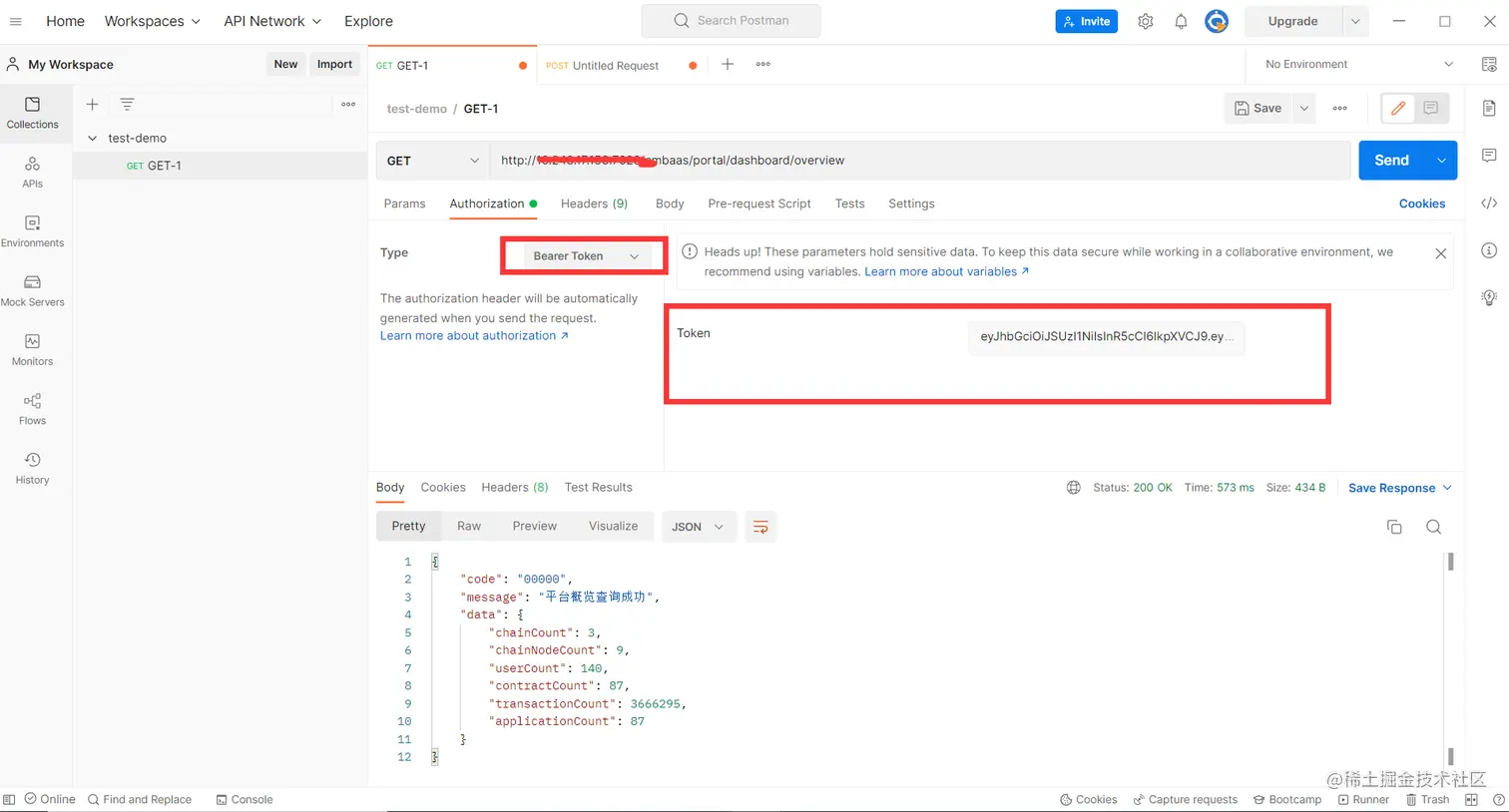Collapse the test-demo collection
Viewport: 1509px width, 812px height.
[x=93, y=139]
